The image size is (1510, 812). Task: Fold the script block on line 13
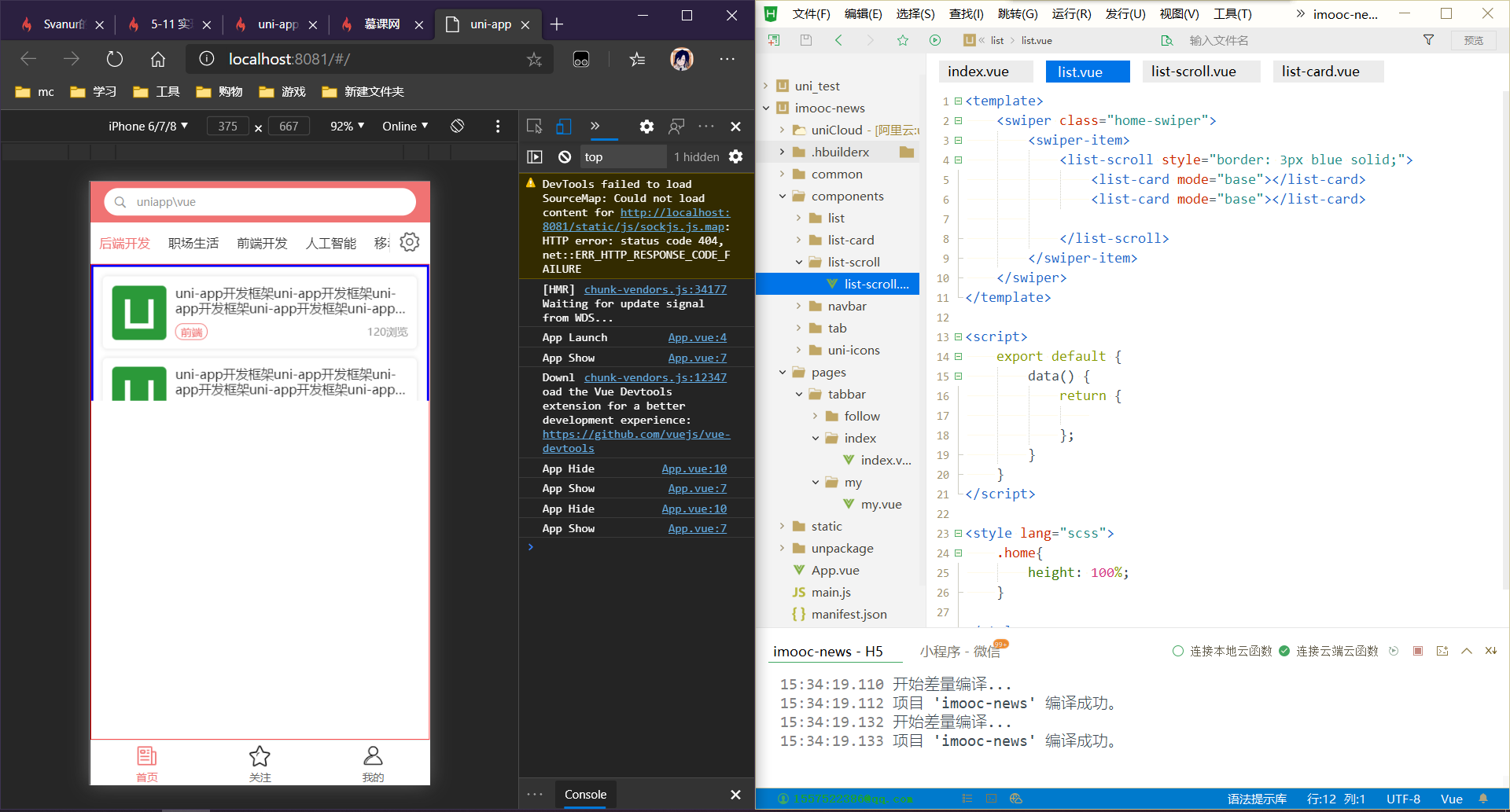click(958, 336)
